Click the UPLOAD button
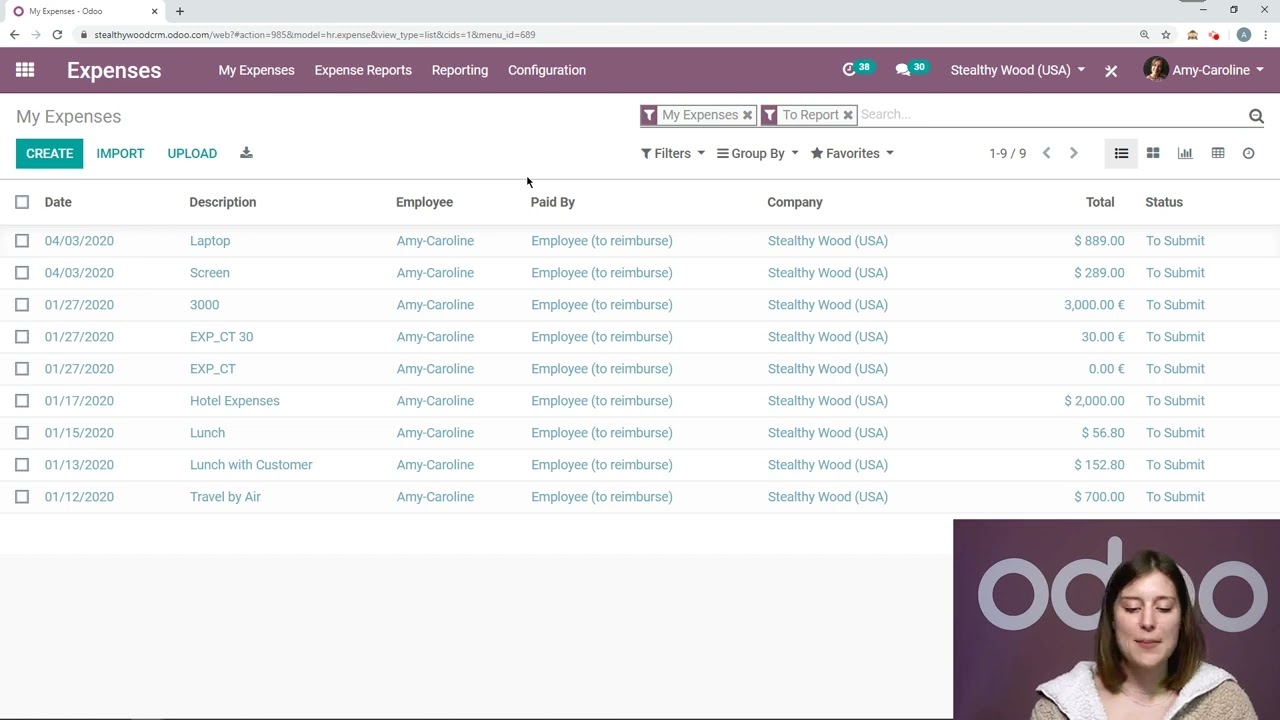Image resolution: width=1280 pixels, height=720 pixels. [x=192, y=153]
